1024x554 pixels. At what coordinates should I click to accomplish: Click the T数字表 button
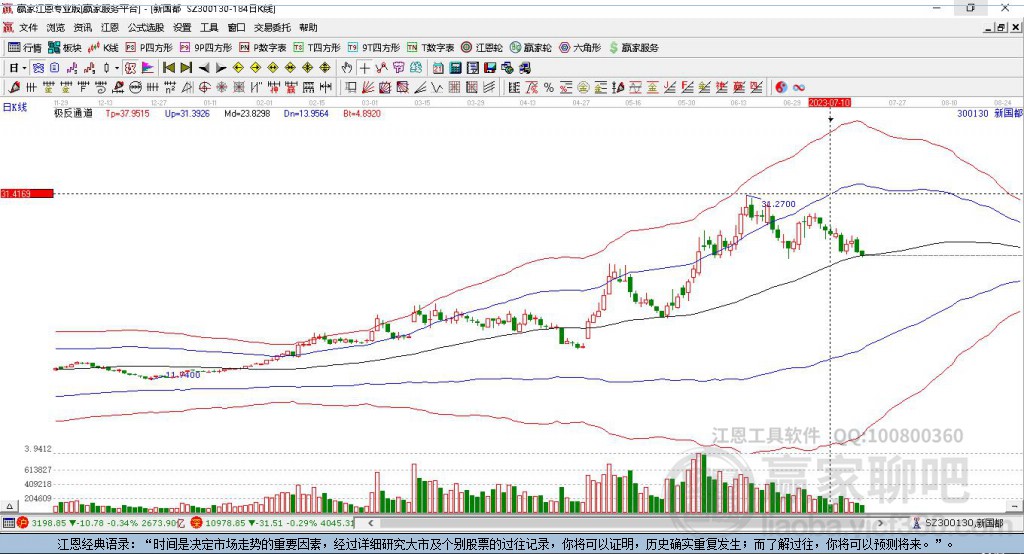437,47
